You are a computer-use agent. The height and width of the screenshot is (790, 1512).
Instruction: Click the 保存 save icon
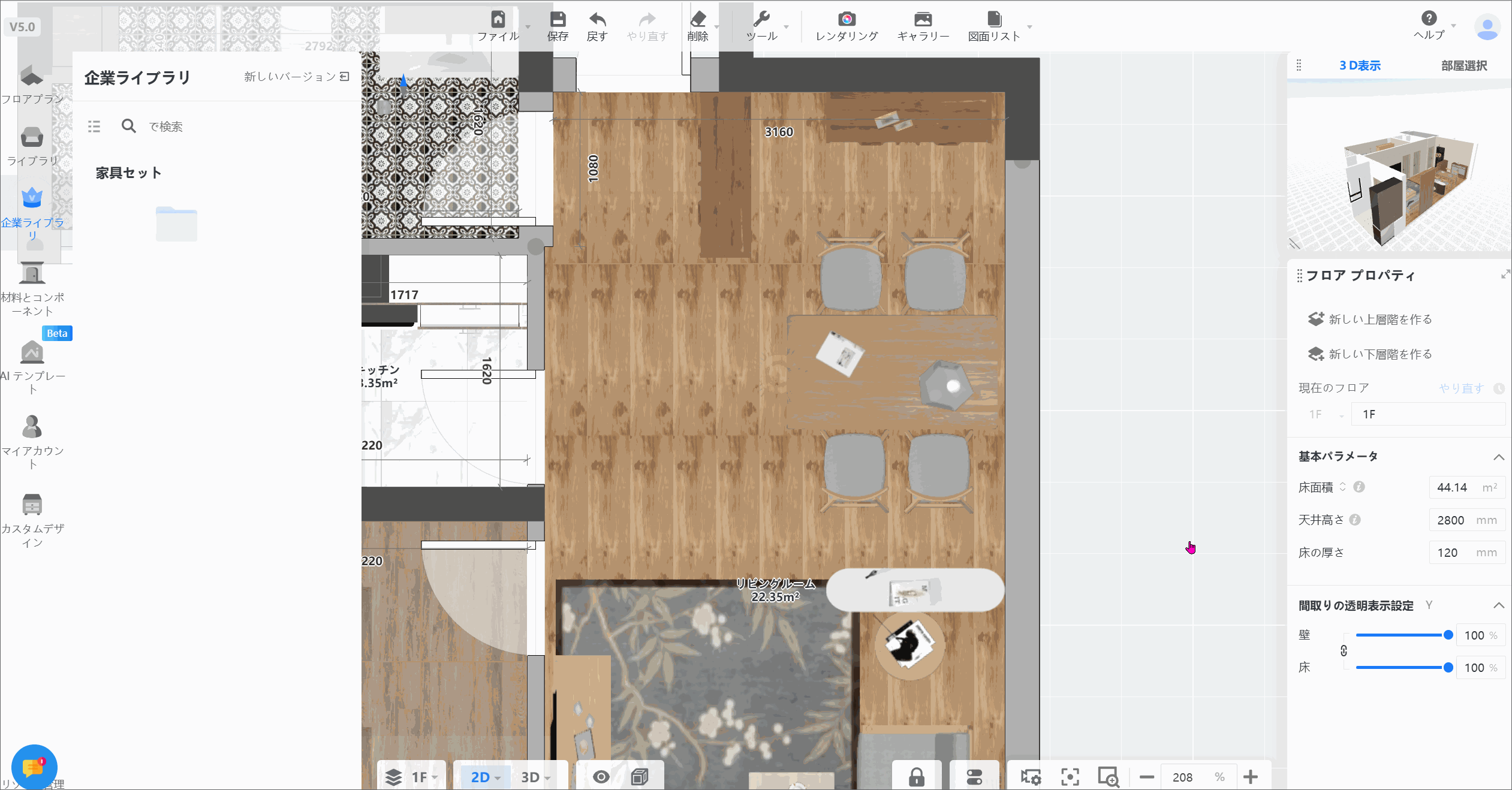tap(558, 19)
